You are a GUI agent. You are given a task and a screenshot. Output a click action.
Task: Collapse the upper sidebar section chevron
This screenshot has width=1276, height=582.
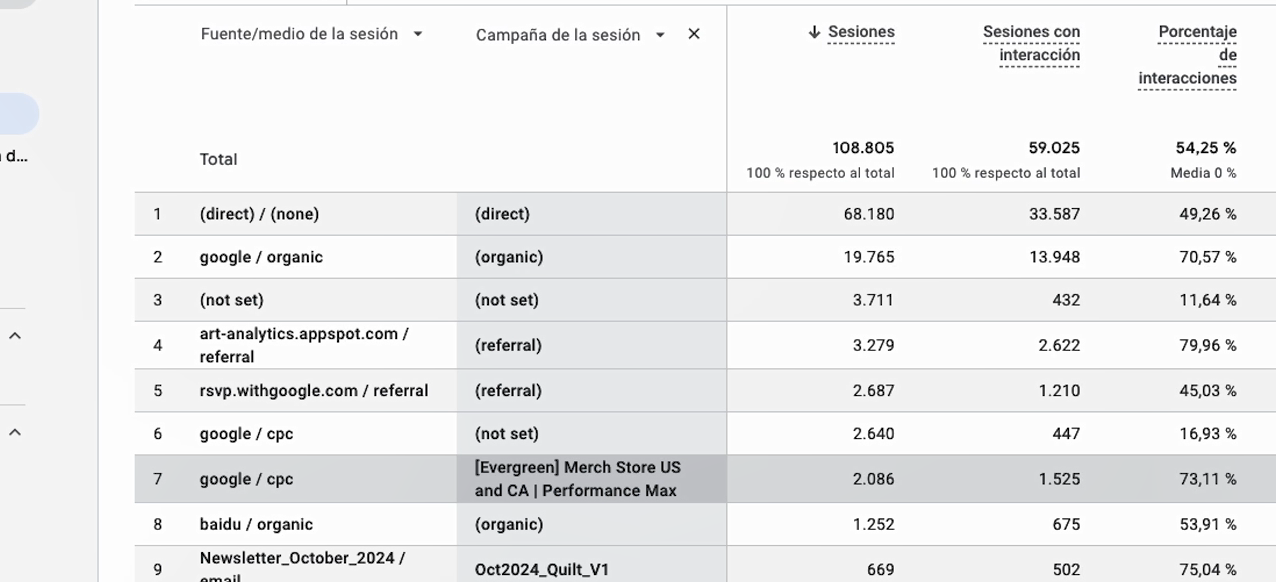(x=15, y=336)
